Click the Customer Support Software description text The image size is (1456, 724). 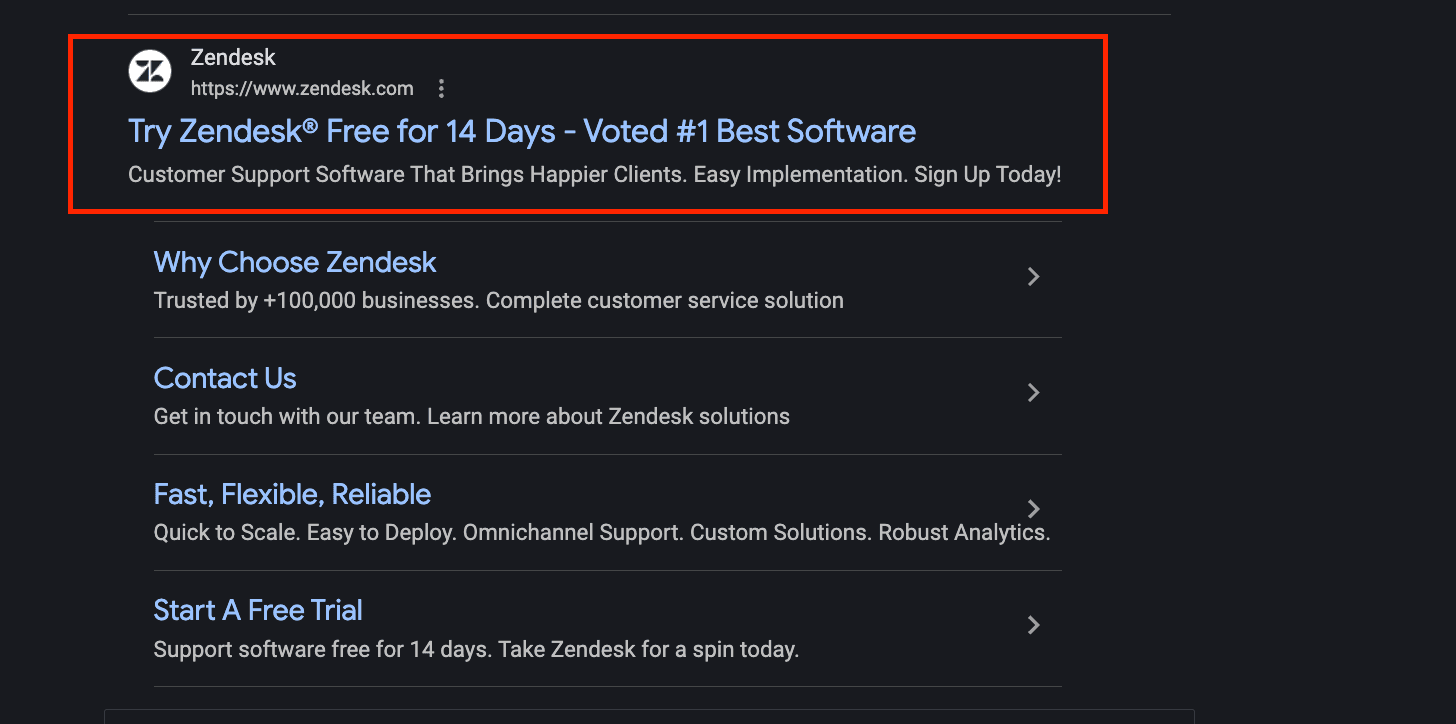click(594, 174)
